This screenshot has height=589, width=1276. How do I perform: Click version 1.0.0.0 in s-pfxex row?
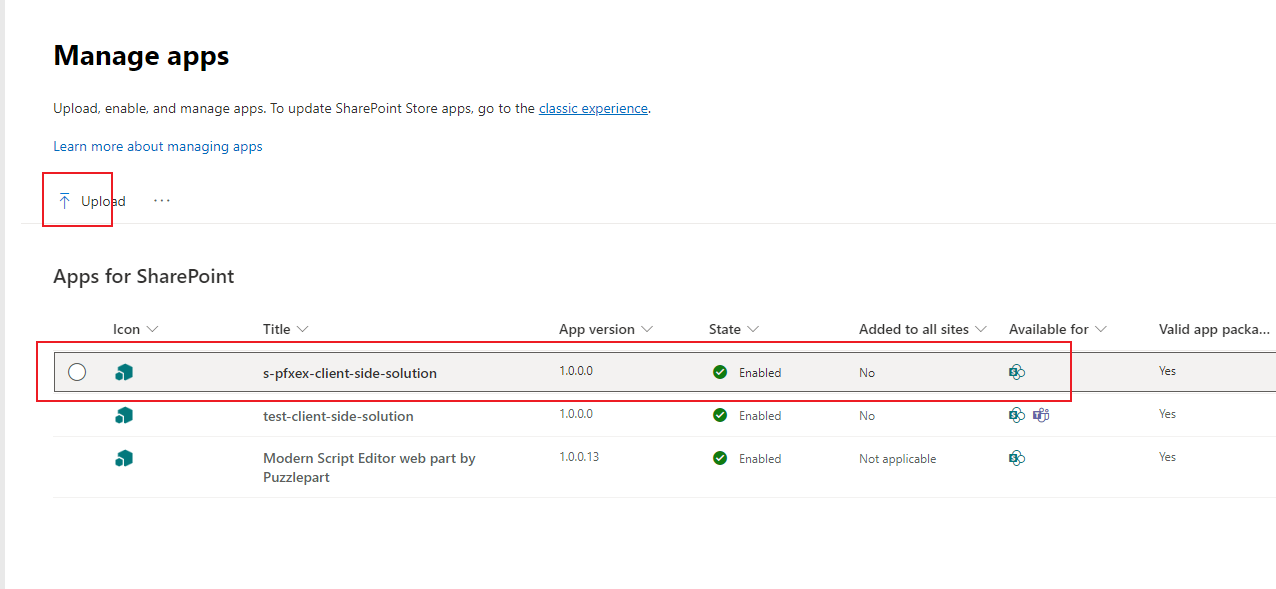(576, 370)
